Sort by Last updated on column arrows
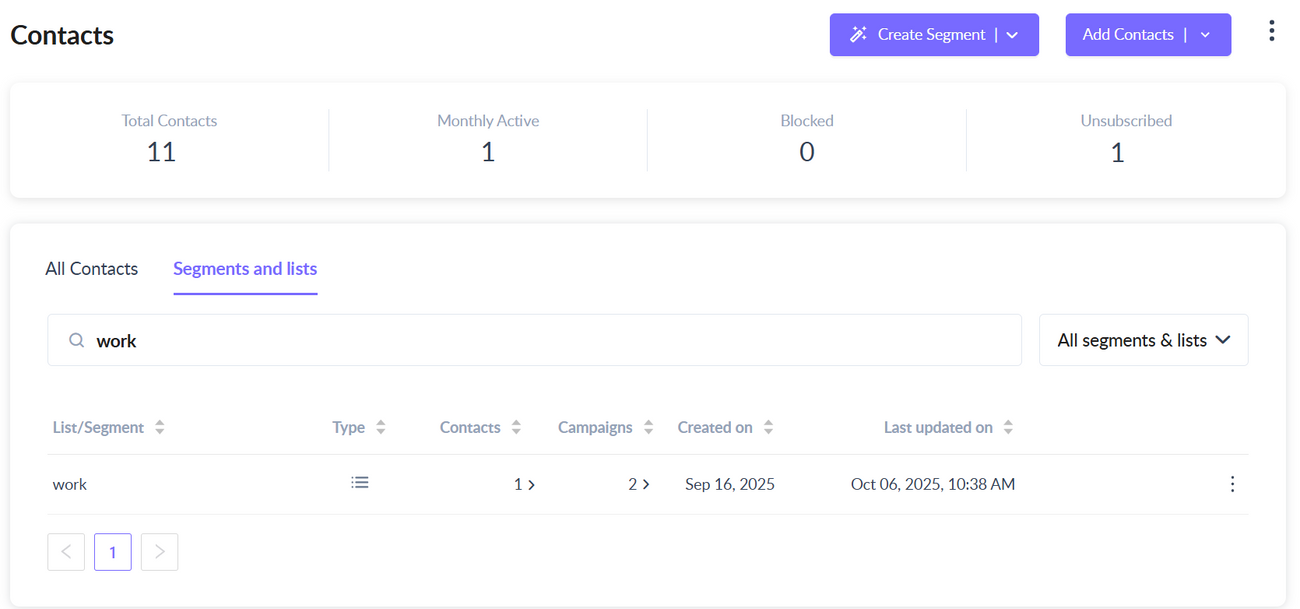 [1008, 428]
